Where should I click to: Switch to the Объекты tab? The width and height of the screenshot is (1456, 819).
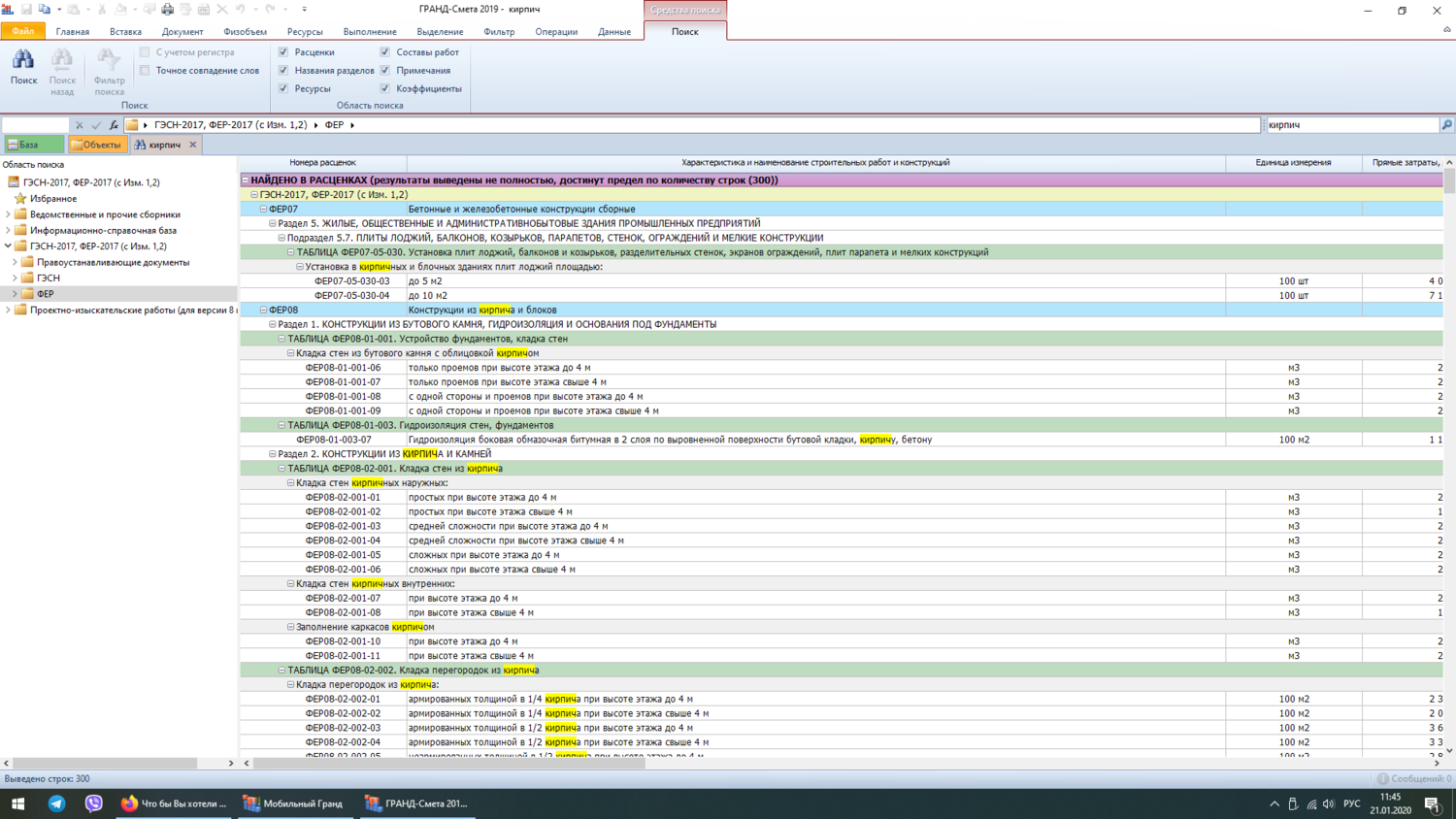[97, 145]
